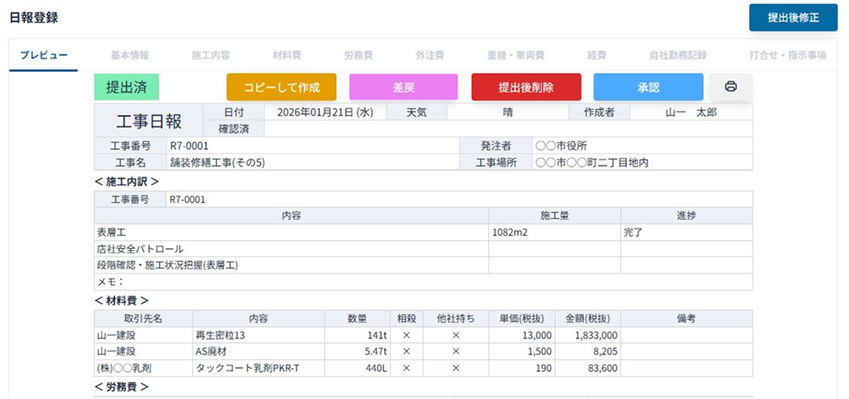The image size is (849, 399).
Task: Switch to the 施工内容 tab
Action: (211, 55)
